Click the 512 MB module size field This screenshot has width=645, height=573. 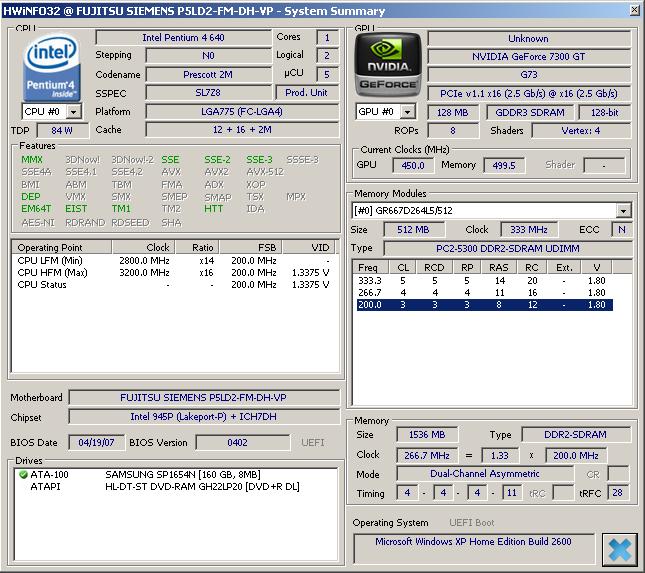click(x=413, y=229)
